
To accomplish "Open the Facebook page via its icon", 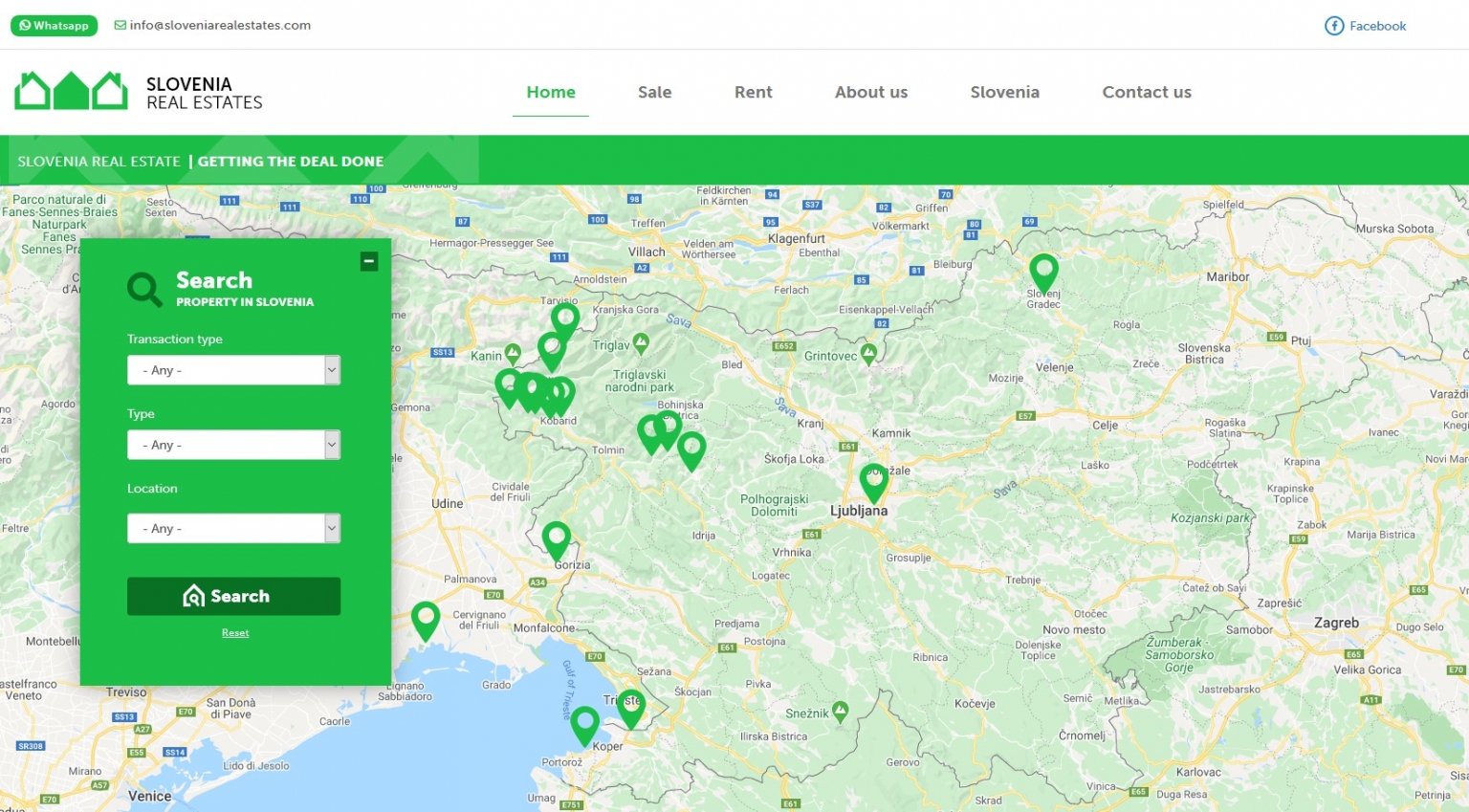I will (x=1334, y=26).
